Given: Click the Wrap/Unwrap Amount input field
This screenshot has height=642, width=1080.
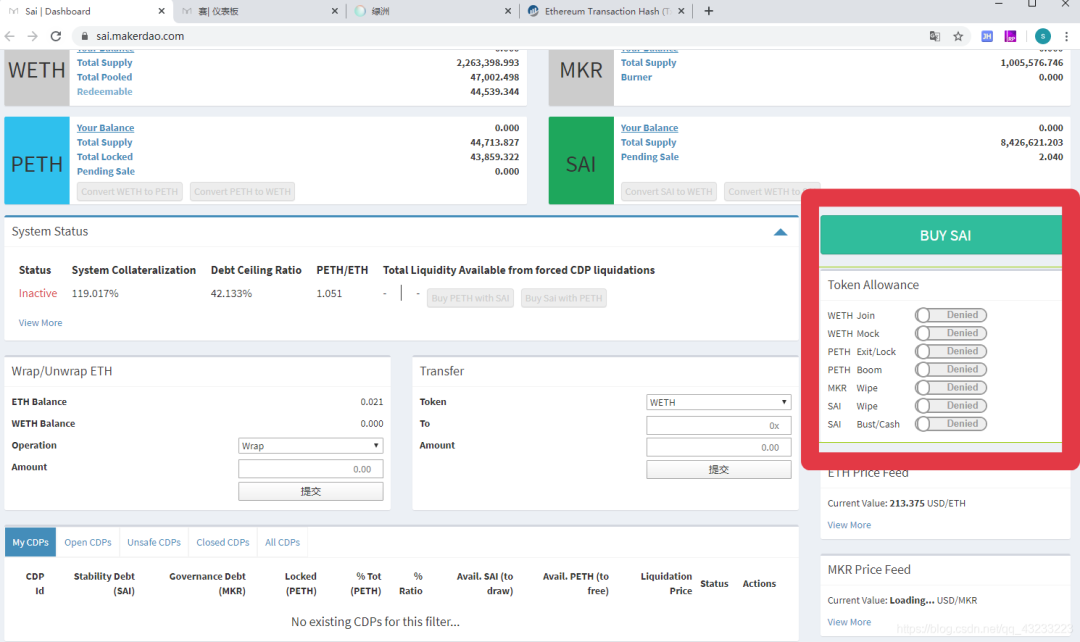Looking at the screenshot, I should coord(311,468).
